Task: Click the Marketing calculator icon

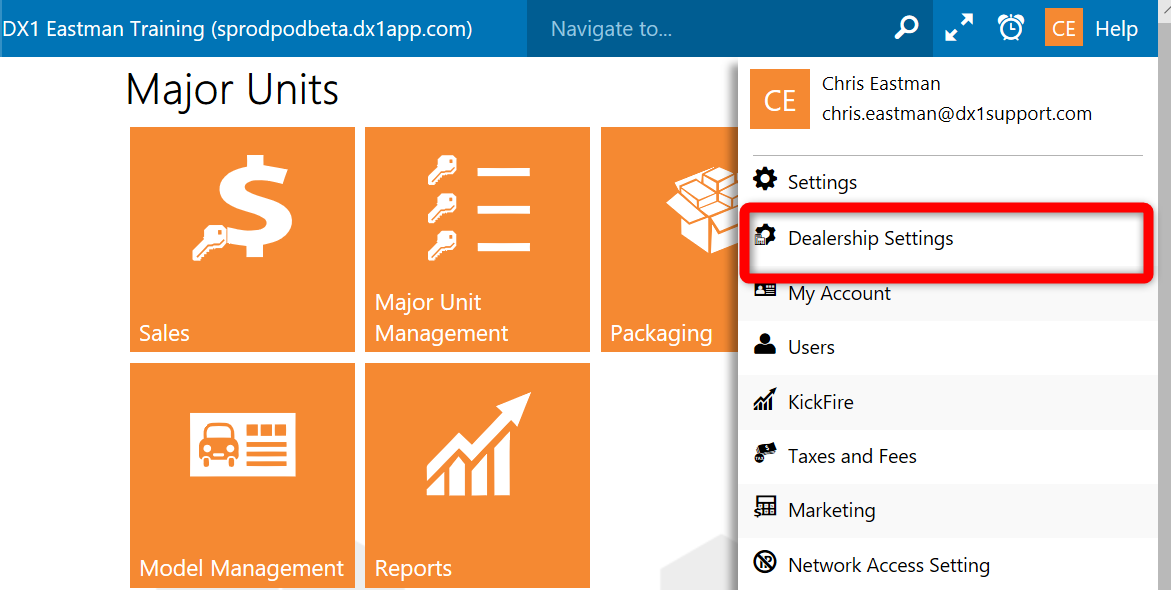Action: click(x=765, y=507)
